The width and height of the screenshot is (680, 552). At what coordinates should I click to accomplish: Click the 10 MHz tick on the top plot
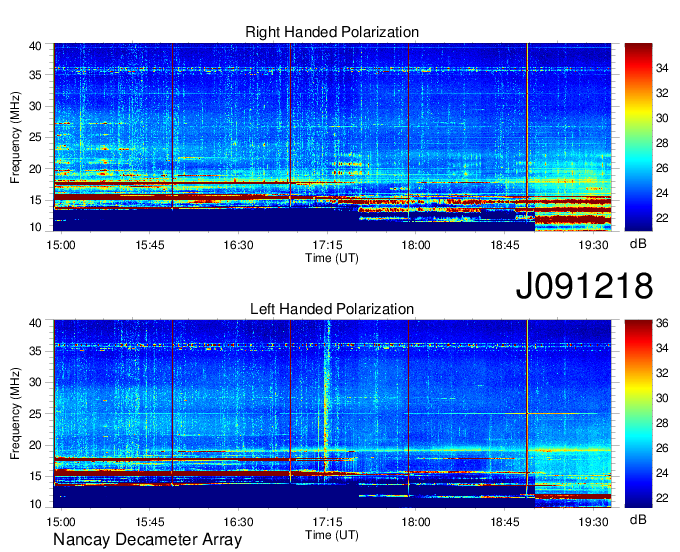tap(35, 227)
